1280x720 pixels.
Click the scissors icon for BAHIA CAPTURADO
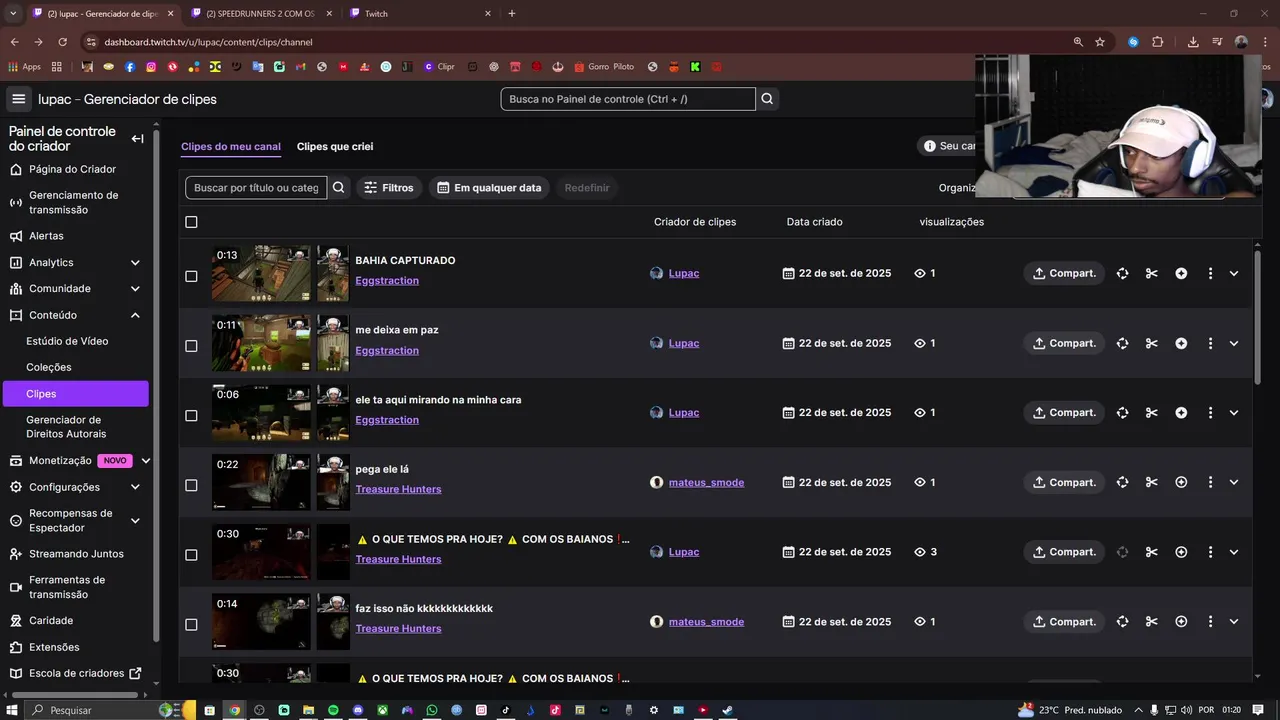pos(1151,273)
